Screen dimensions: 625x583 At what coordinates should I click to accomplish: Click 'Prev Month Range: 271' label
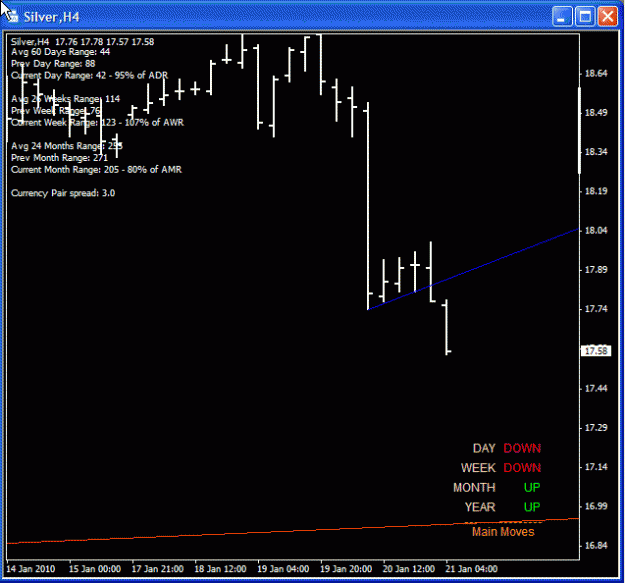tap(59, 158)
